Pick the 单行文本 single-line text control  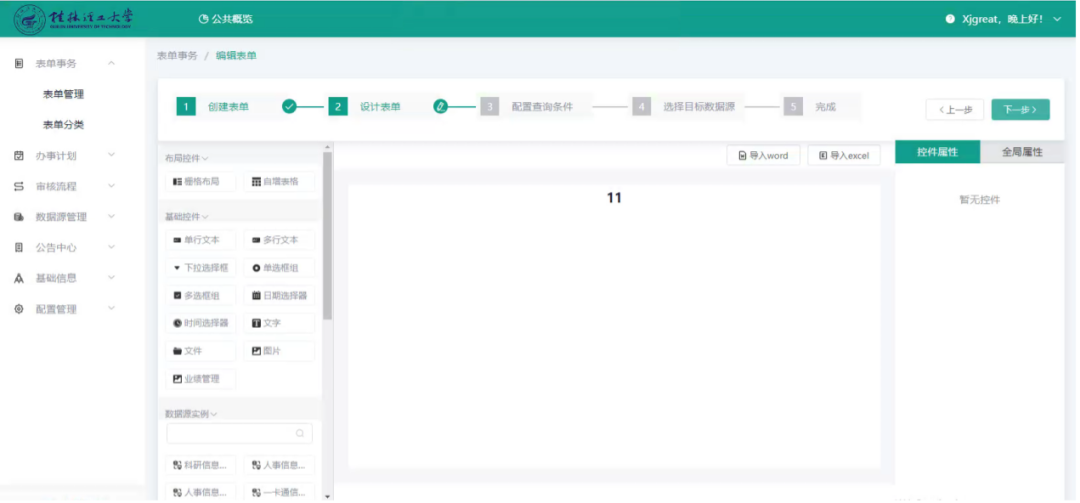(x=200, y=240)
